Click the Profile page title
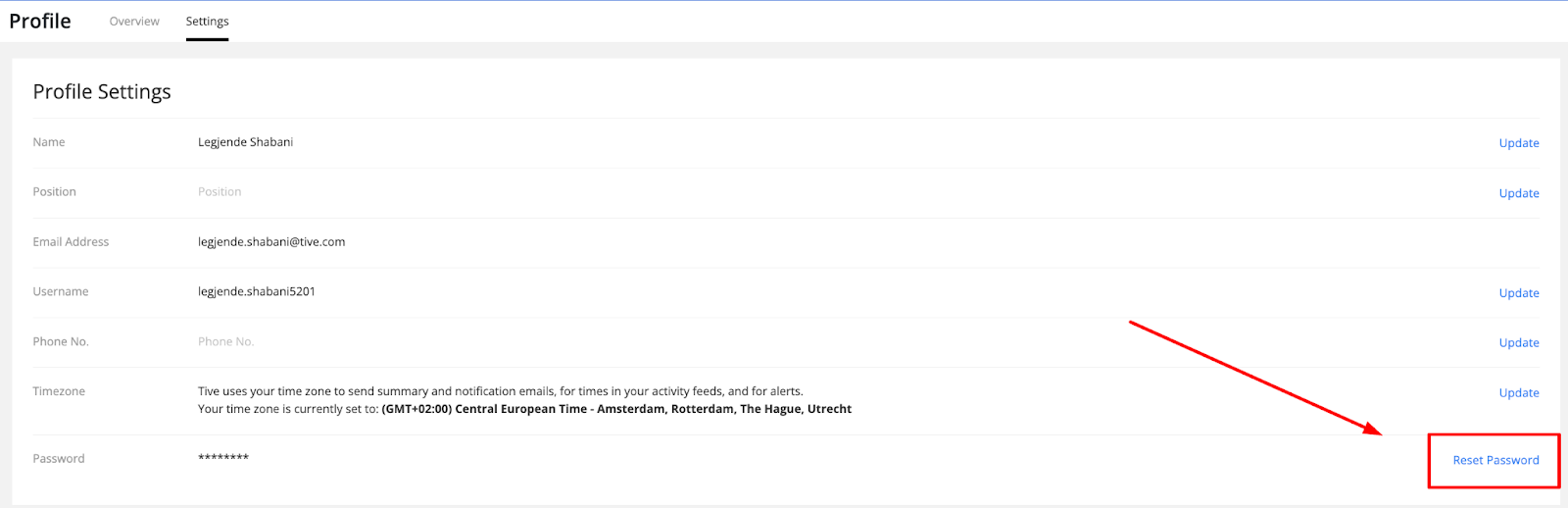Image resolution: width=1568 pixels, height=508 pixels. coord(40,22)
